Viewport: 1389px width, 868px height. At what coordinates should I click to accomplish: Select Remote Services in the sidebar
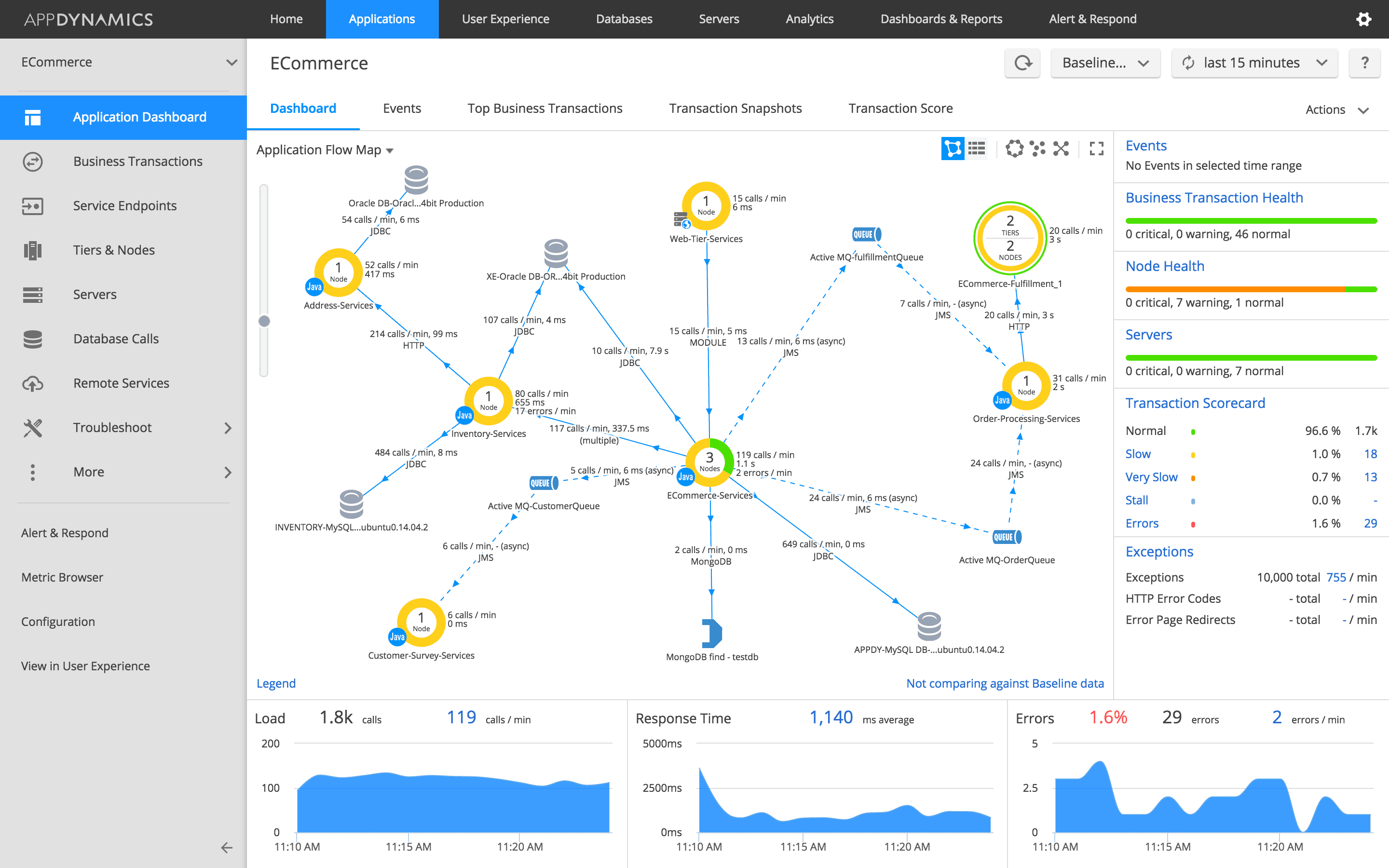tap(121, 383)
